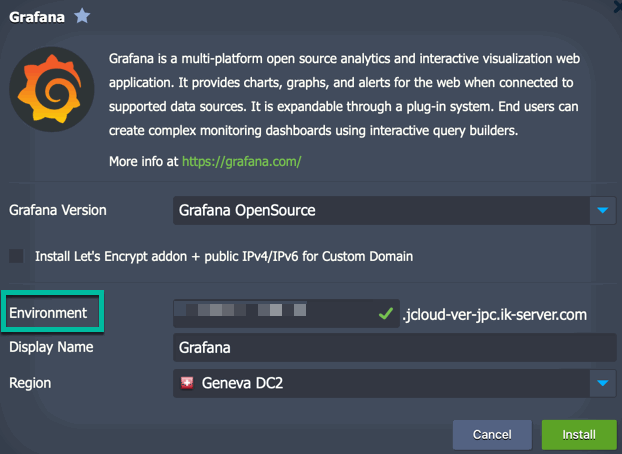Screen dimensions: 622x454
Task: Click the Cancel button
Action: 492,435
